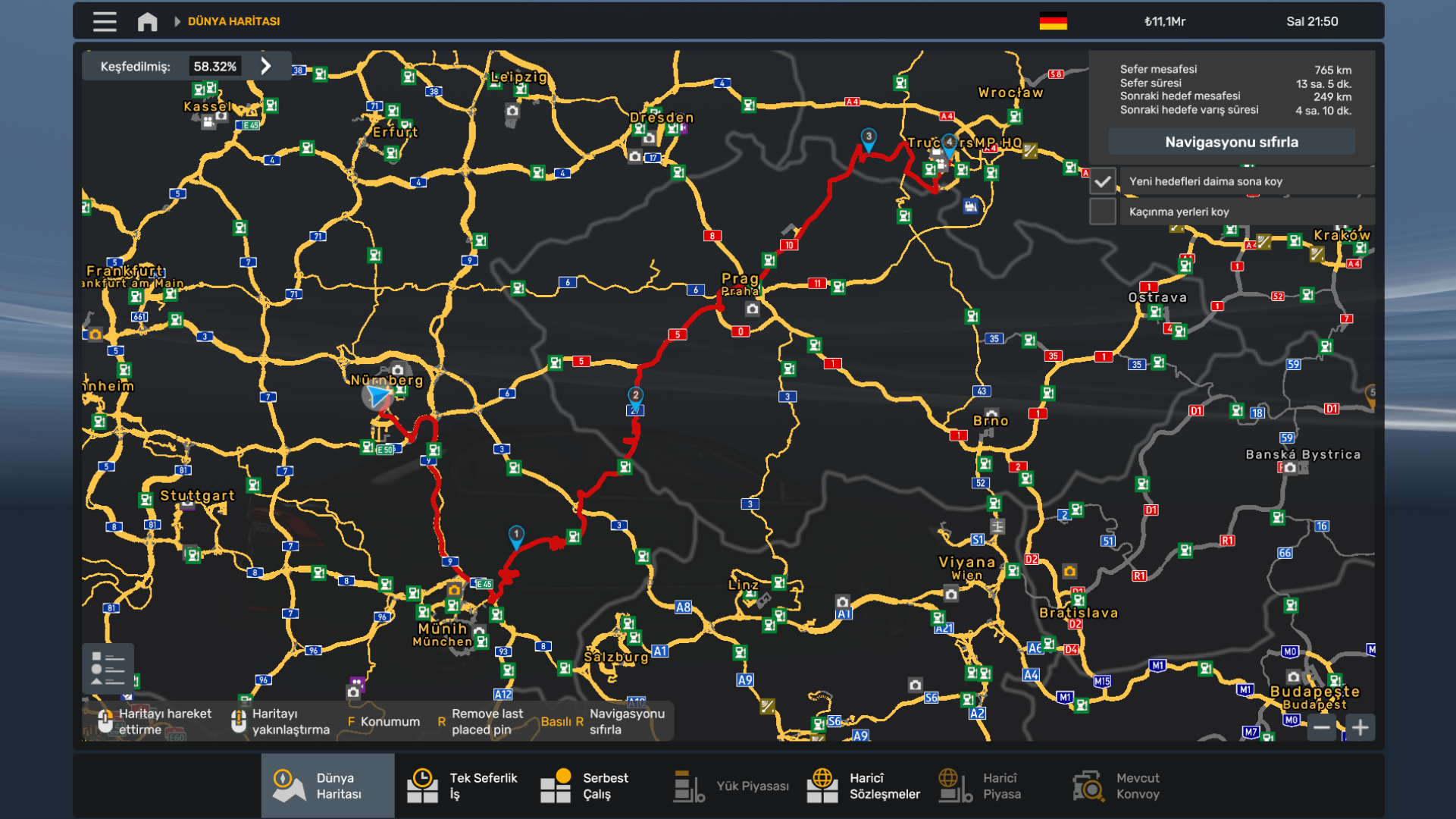
Task: Click the Navigasyonu sıfırla button
Action: [1231, 142]
